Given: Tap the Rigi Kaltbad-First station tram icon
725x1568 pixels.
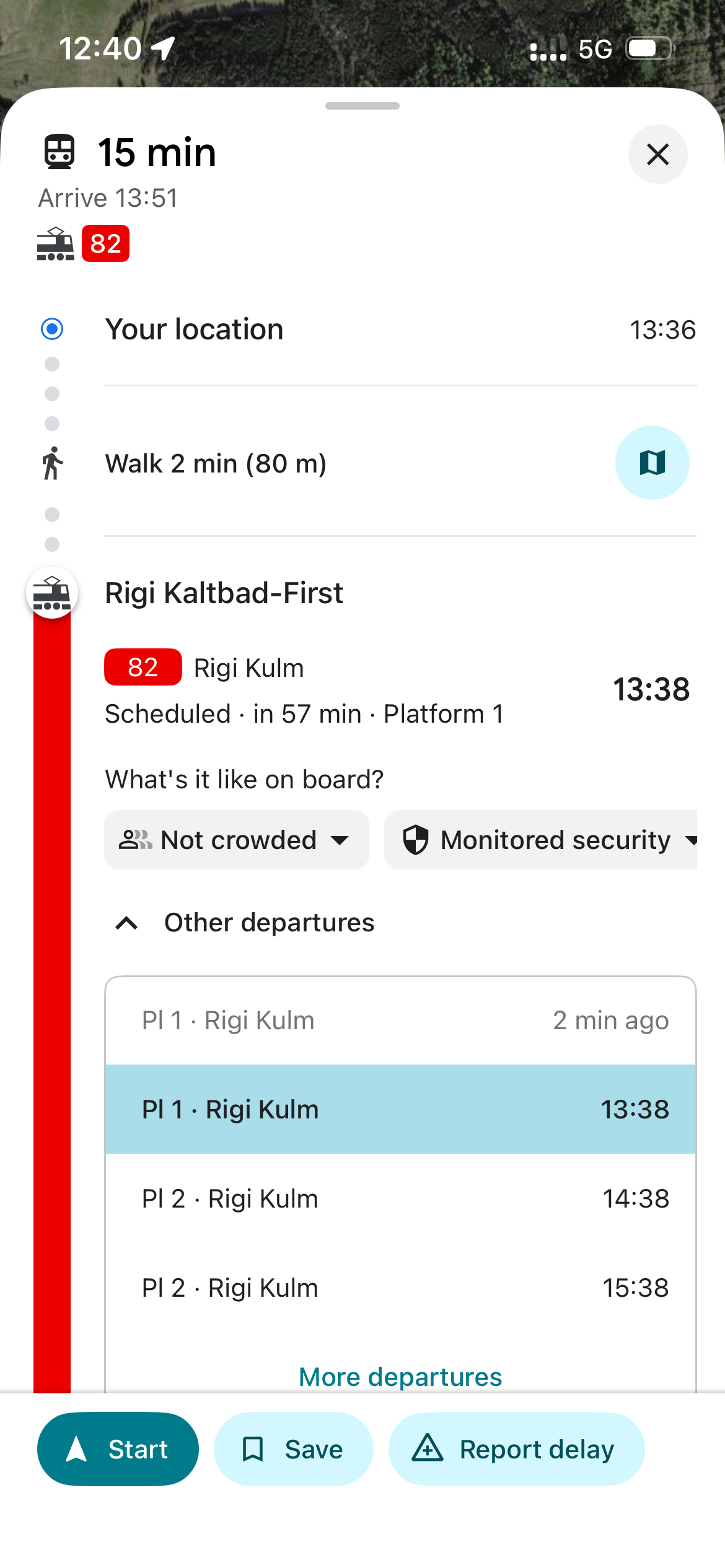Looking at the screenshot, I should pyautogui.click(x=52, y=593).
